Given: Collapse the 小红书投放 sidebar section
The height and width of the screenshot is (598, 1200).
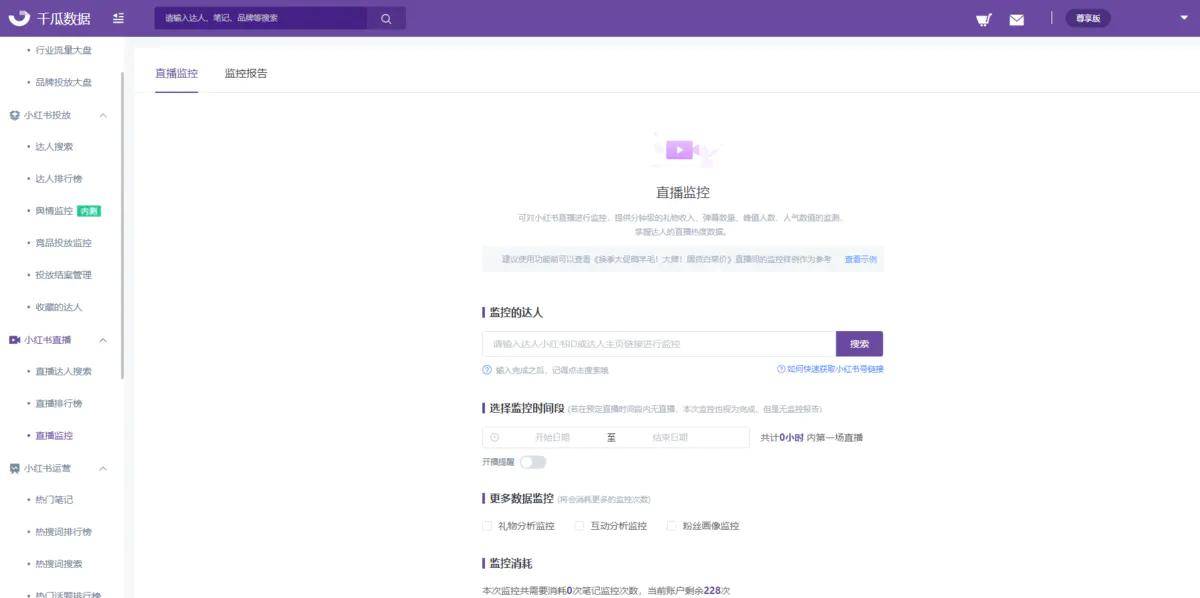Looking at the screenshot, I should click(x=103, y=115).
